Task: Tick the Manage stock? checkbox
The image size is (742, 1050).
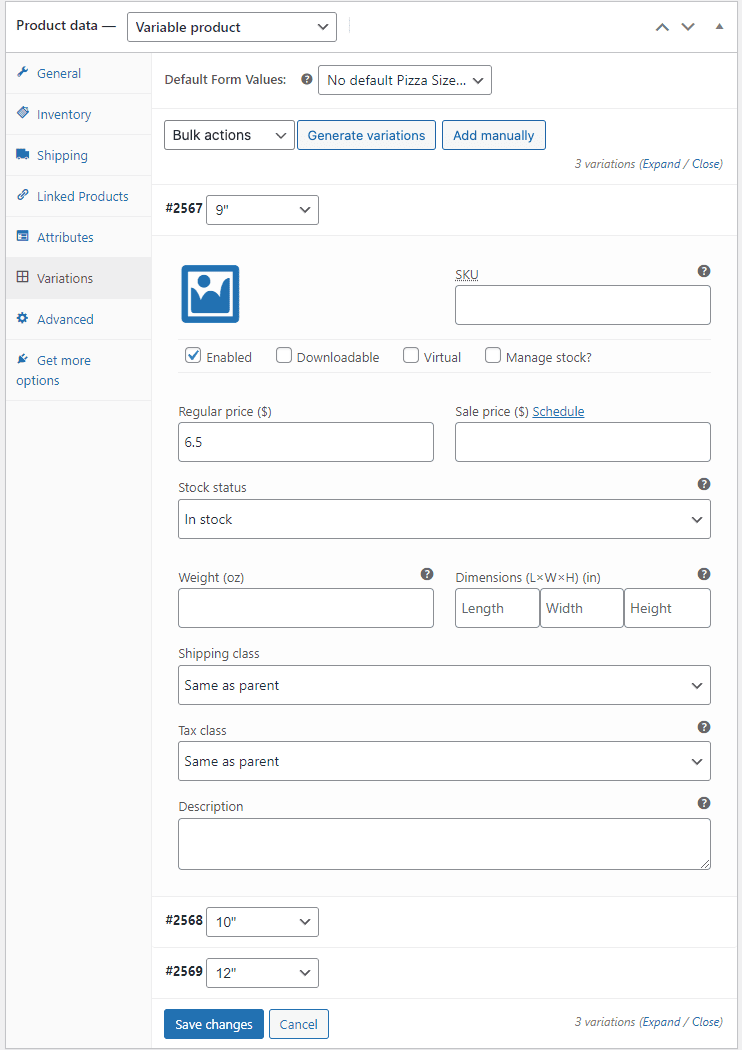Action: click(493, 355)
